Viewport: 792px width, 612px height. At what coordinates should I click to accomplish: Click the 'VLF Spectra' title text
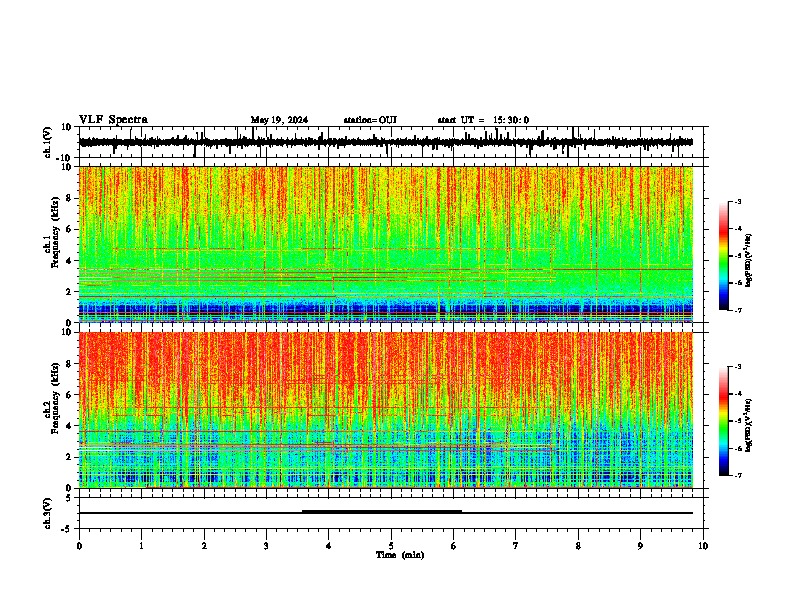tap(113, 120)
